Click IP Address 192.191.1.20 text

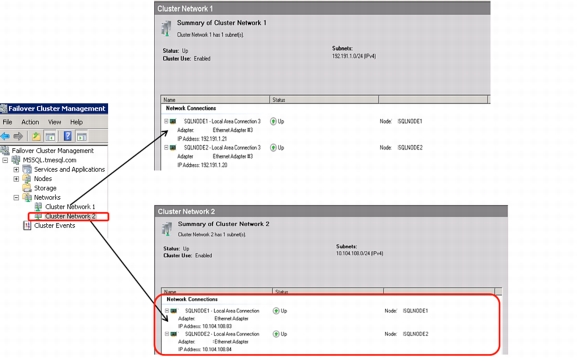coord(202,165)
